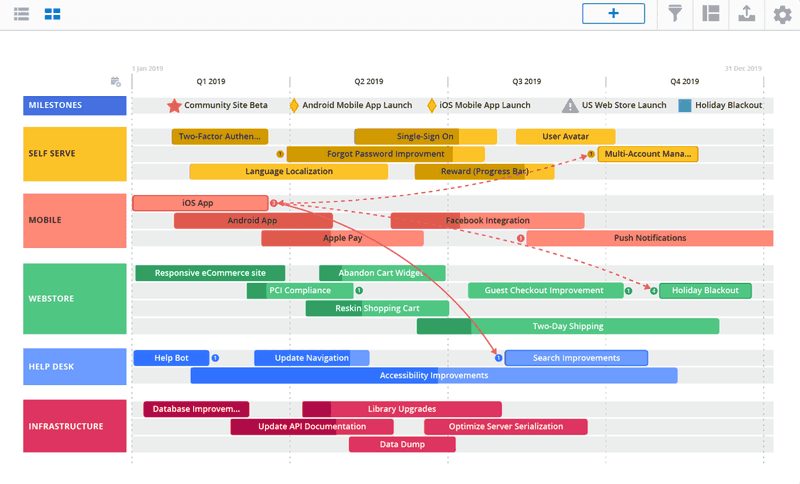The height and width of the screenshot is (484, 800).
Task: Open the PCI Compliance bar
Action: (300, 291)
